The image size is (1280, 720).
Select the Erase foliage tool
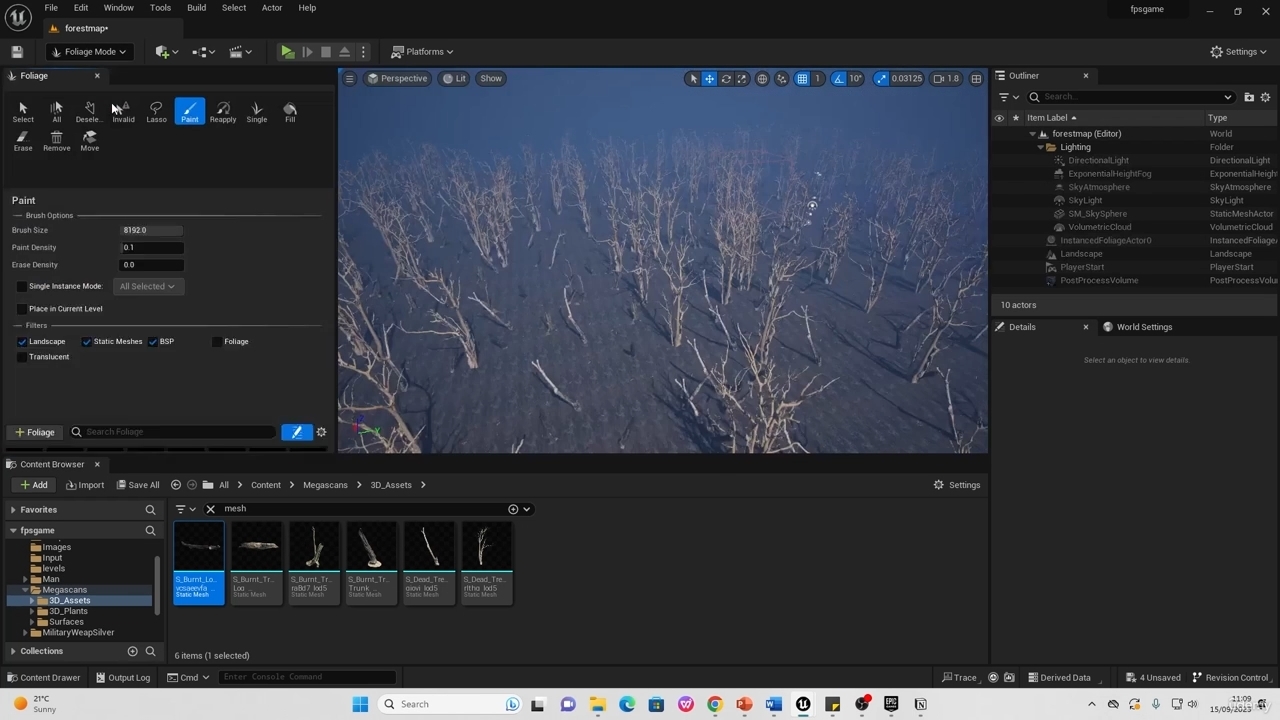23,141
